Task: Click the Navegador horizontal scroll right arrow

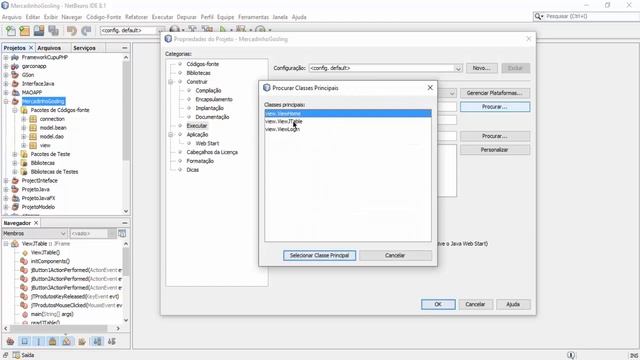Action: click(118, 328)
